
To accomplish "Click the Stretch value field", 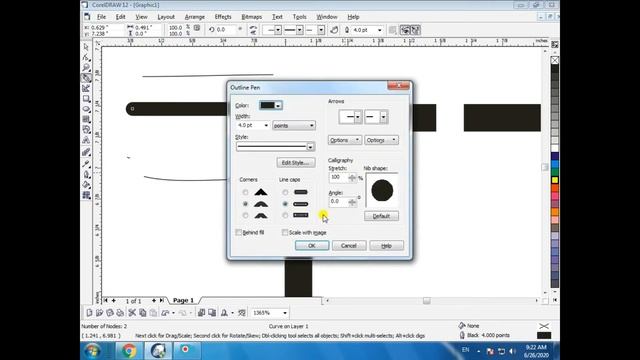I will [338, 178].
